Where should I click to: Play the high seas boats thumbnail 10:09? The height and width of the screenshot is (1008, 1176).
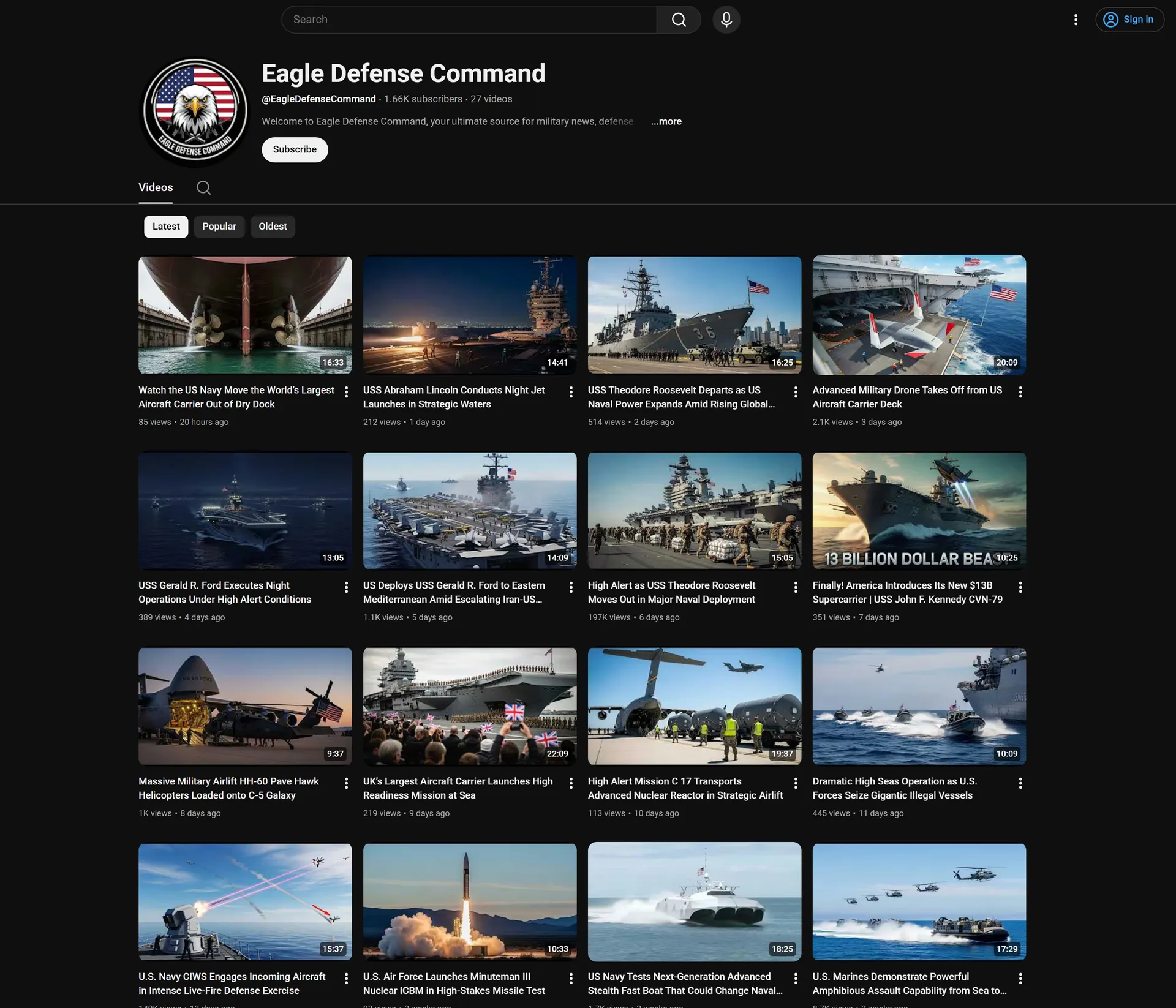[x=919, y=706]
